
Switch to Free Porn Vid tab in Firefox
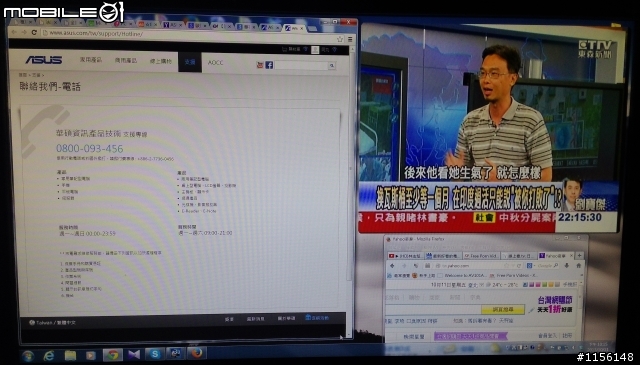481,256
